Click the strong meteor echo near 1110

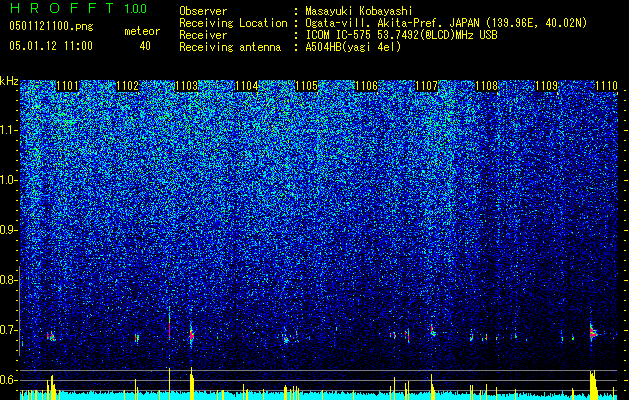coord(593,333)
